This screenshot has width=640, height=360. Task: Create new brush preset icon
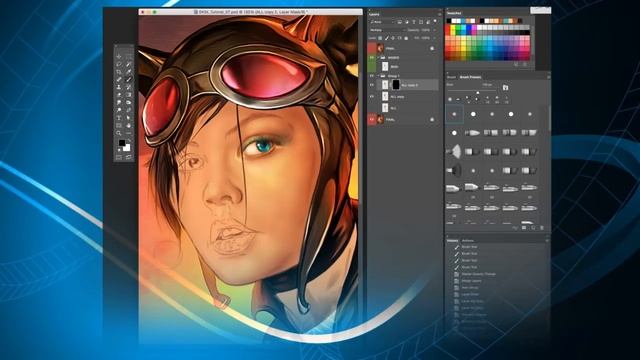533,228
